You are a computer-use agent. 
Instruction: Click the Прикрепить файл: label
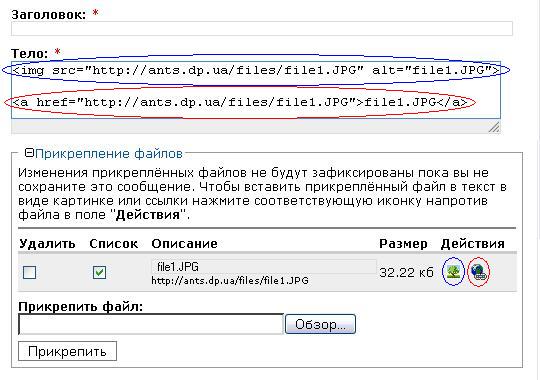coord(81,306)
